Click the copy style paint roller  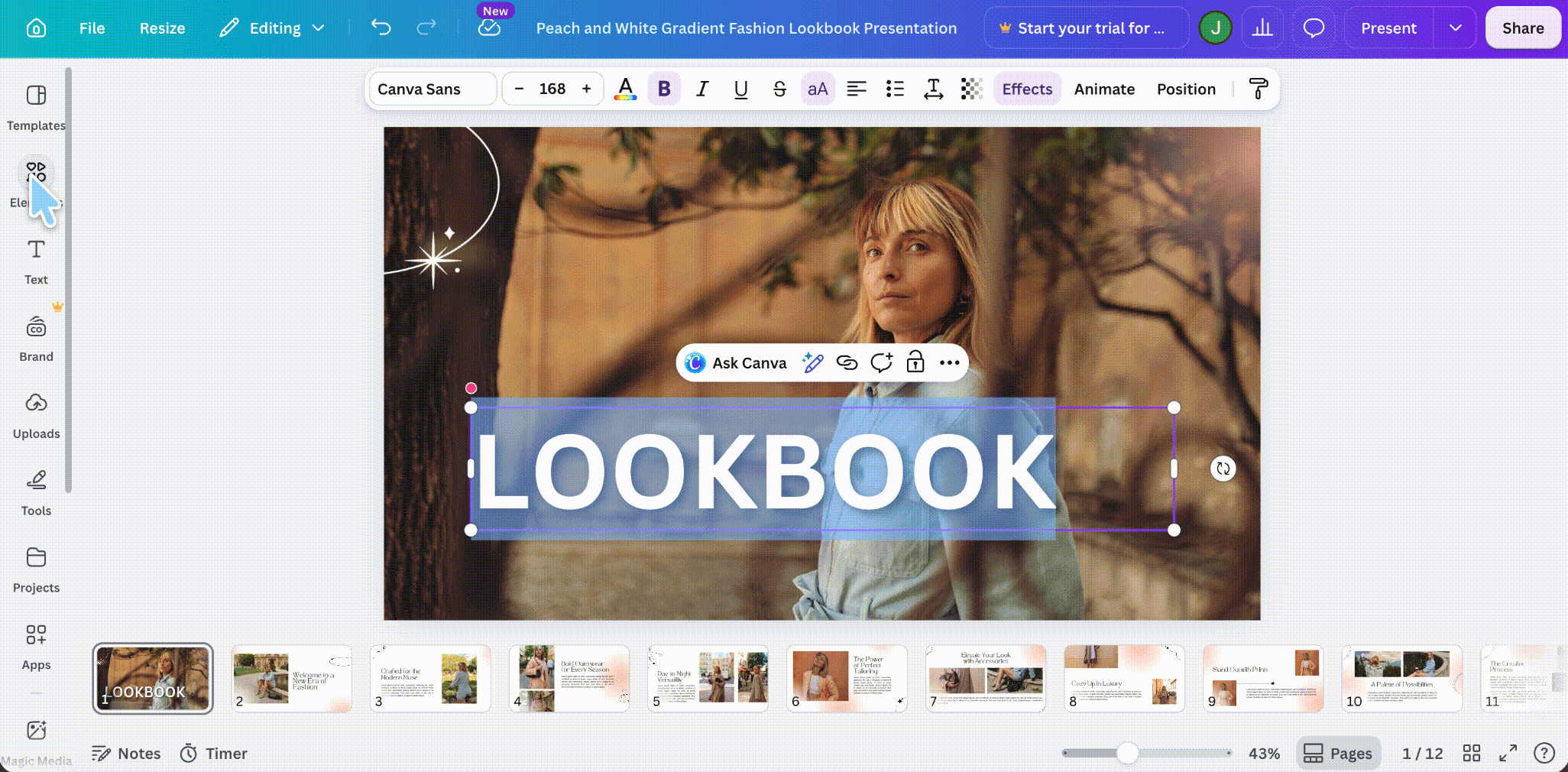point(1258,89)
